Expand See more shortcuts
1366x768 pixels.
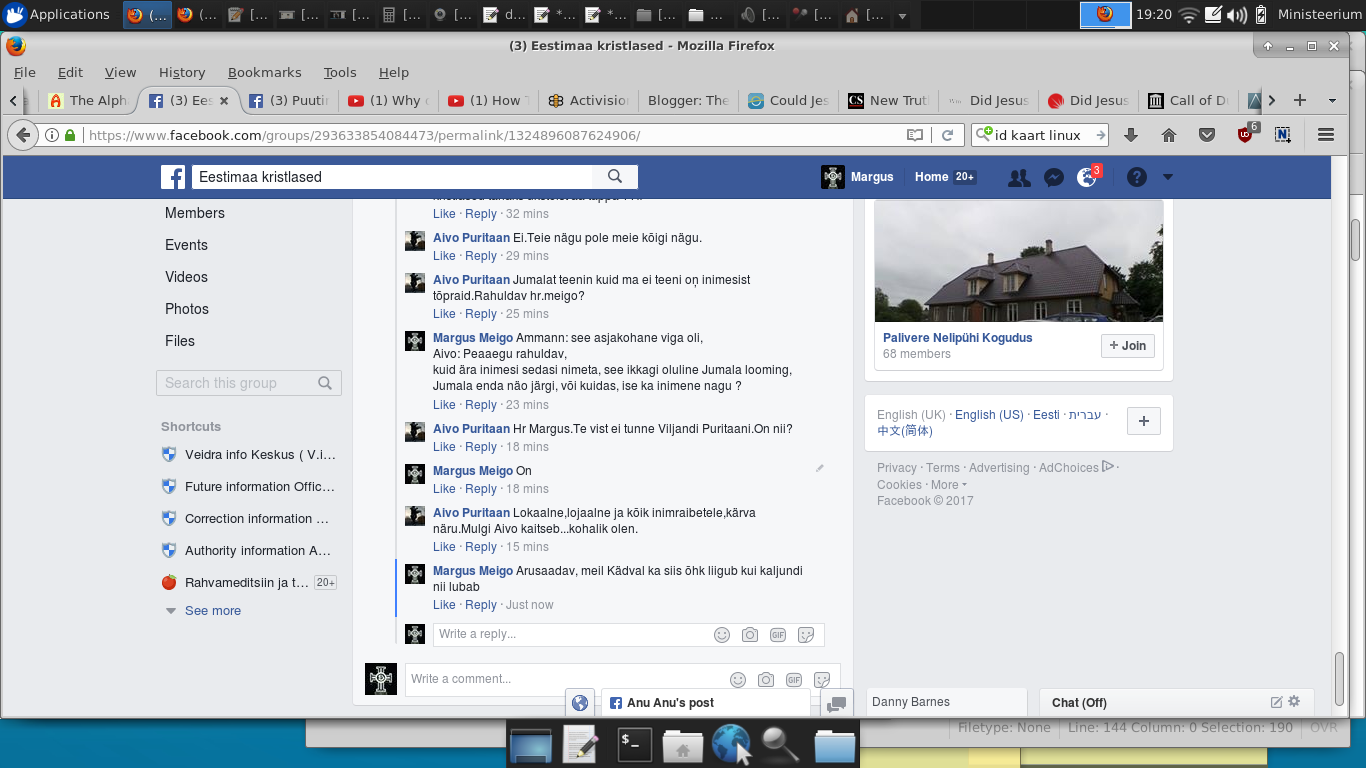click(212, 611)
